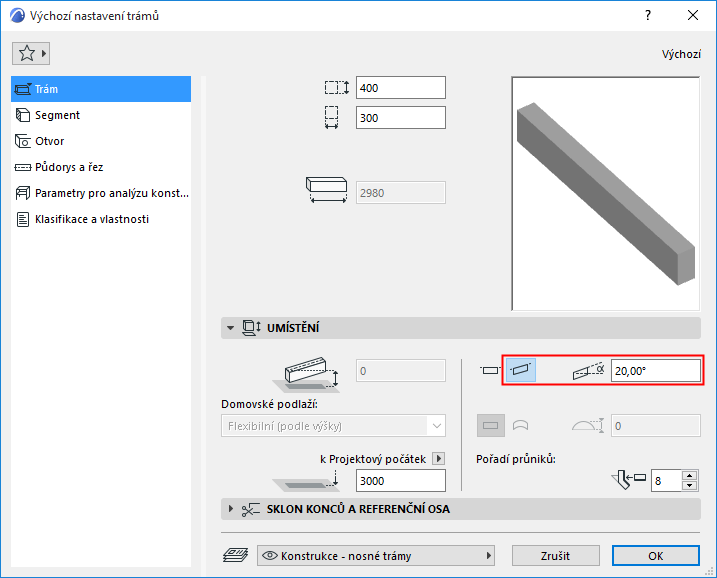Image resolution: width=717 pixels, height=578 pixels.
Task: Click the Domovské podlaží label
Action: click(x=269, y=404)
